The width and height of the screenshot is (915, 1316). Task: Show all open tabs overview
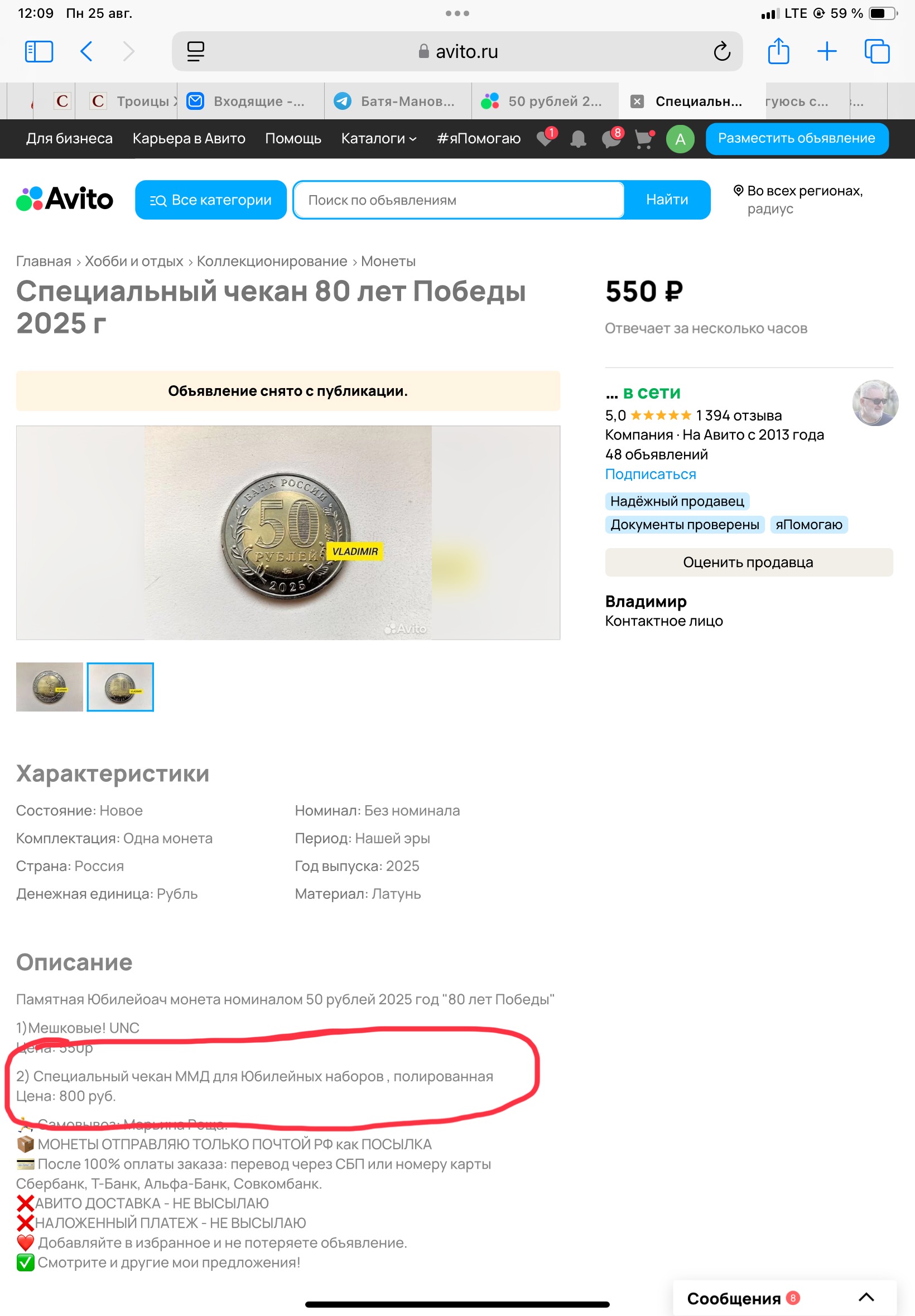pos(877,51)
